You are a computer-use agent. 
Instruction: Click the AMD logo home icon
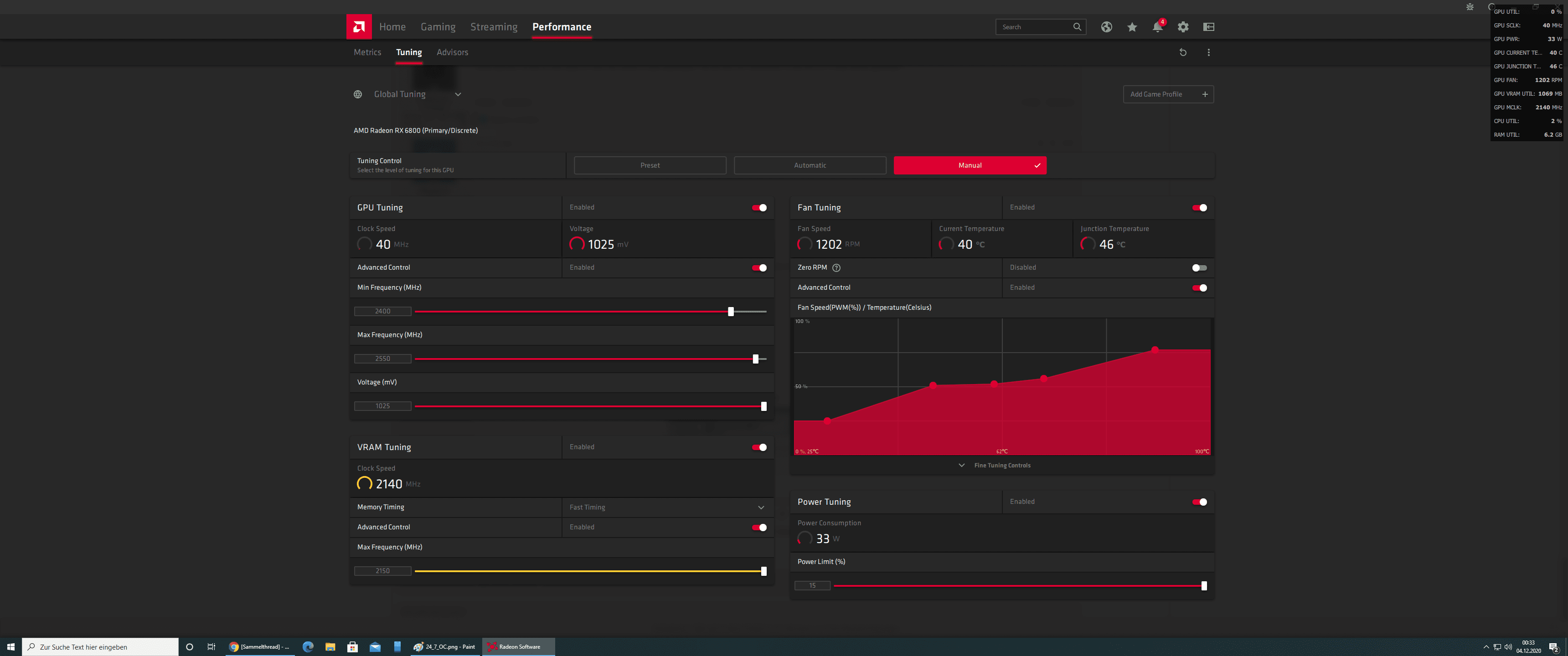click(359, 27)
